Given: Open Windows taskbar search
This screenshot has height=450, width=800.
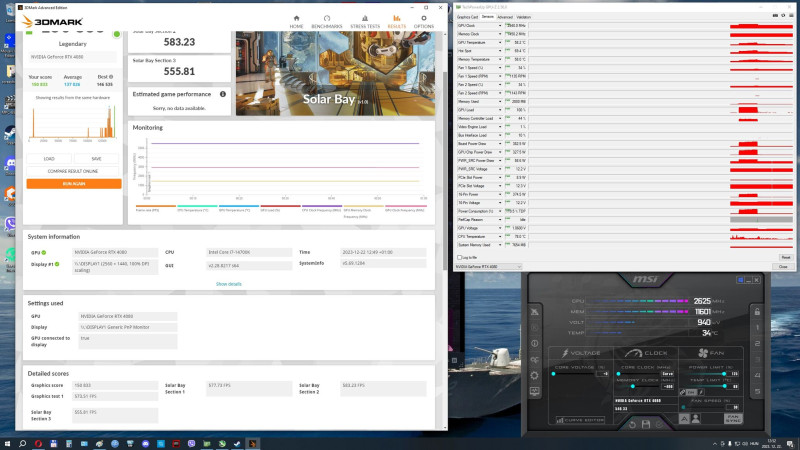Looking at the screenshot, I should tap(22, 444).
